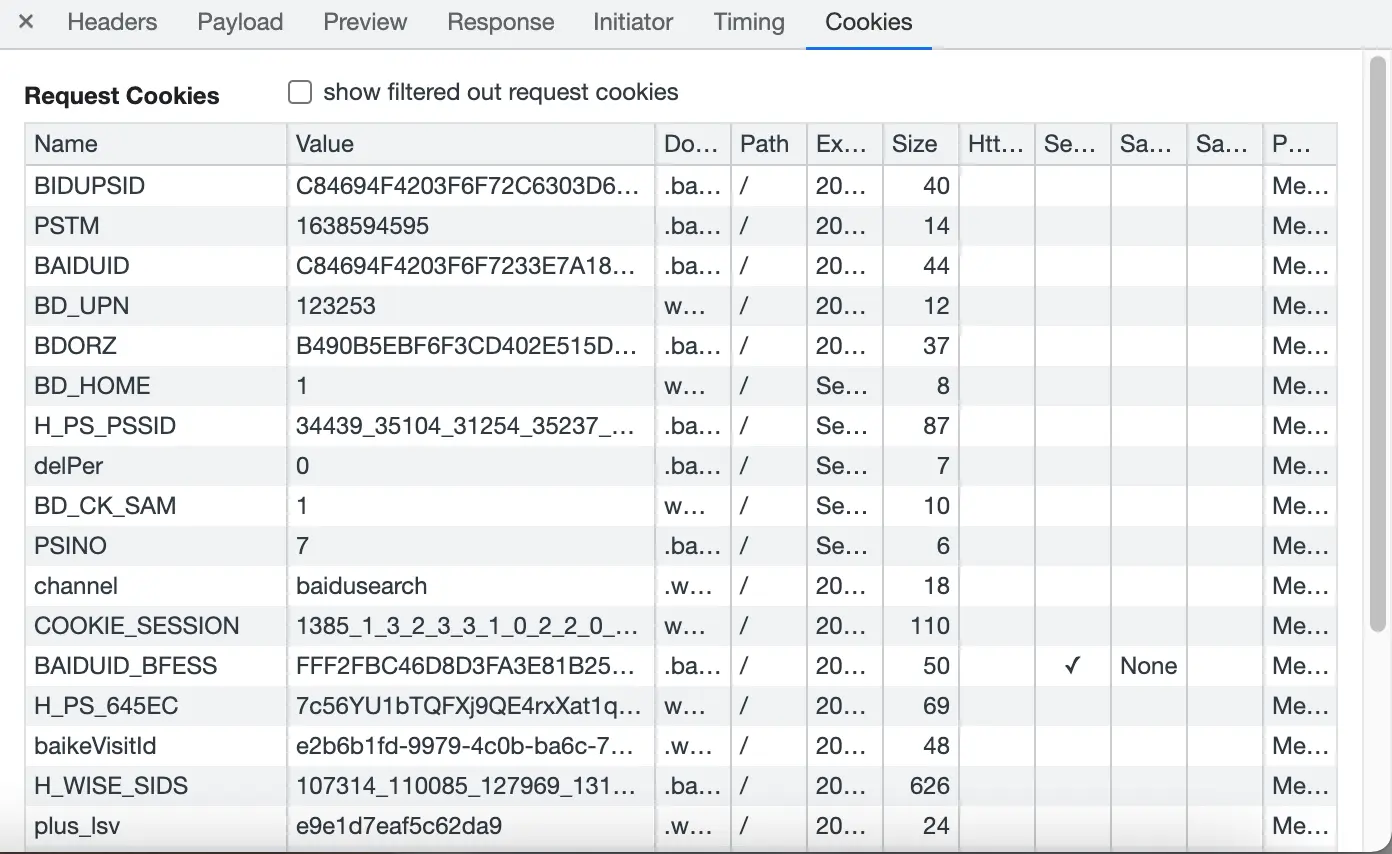Select the delPer cookie name
The image size is (1392, 854).
coord(68,466)
